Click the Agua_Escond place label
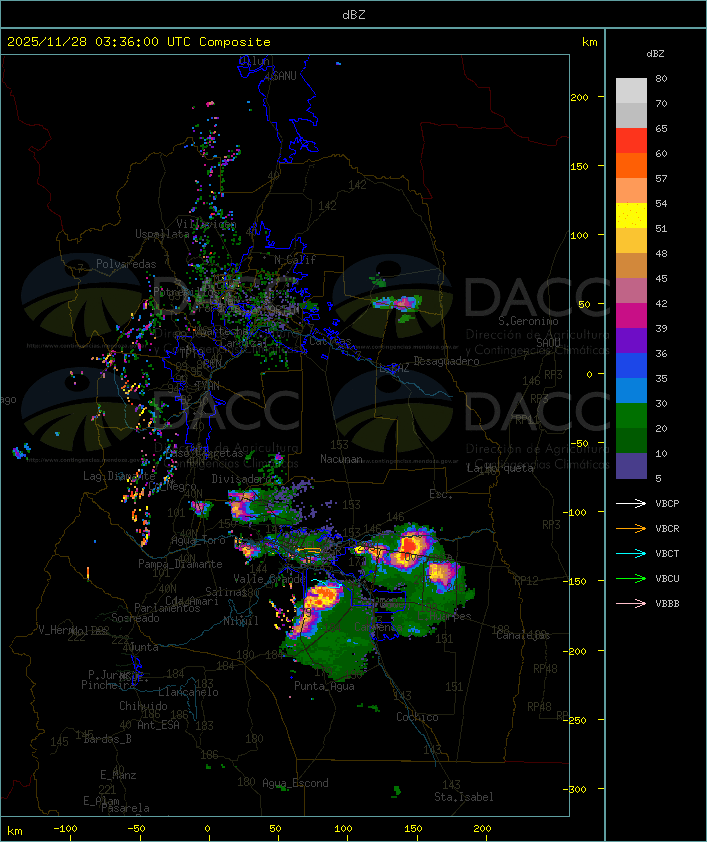Image resolution: width=707 pixels, height=842 pixels. (295, 783)
